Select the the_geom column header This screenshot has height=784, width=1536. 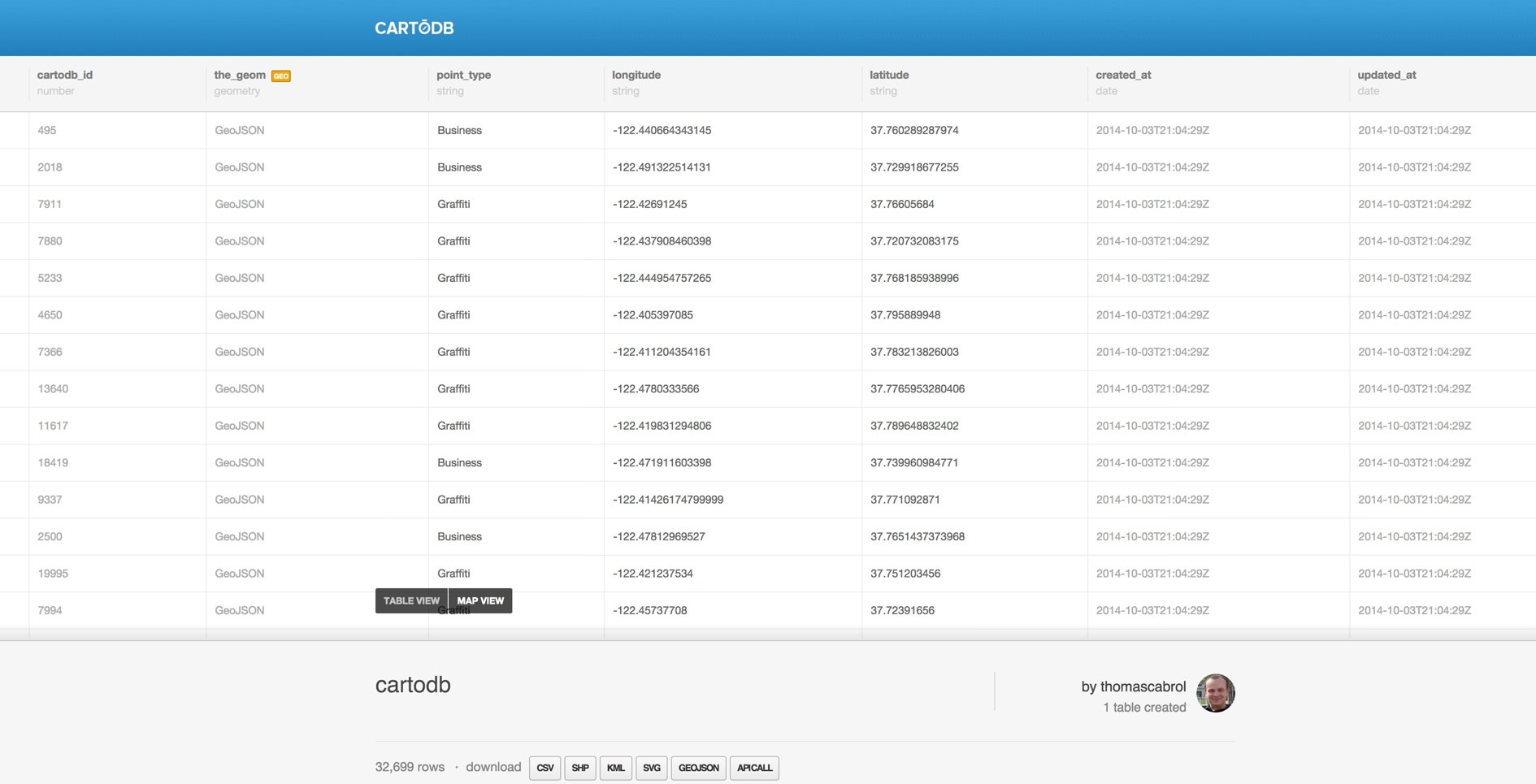click(x=240, y=75)
